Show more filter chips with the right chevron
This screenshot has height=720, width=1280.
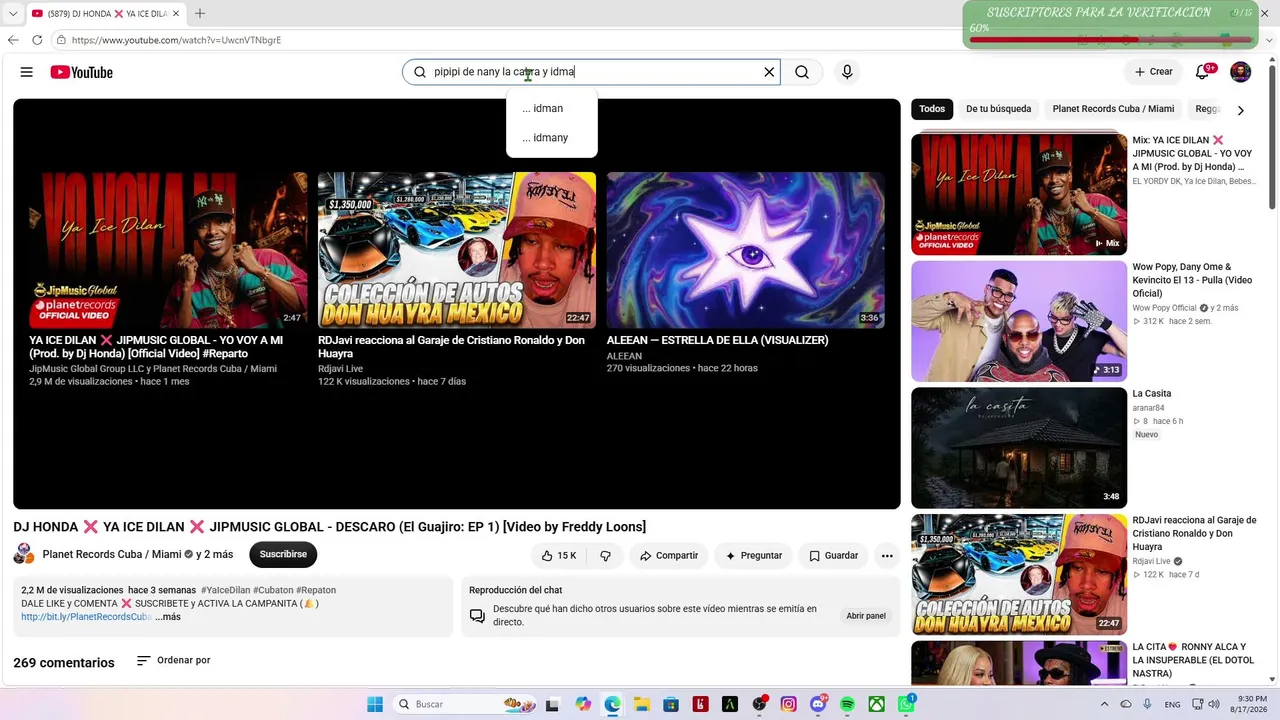1241,110
